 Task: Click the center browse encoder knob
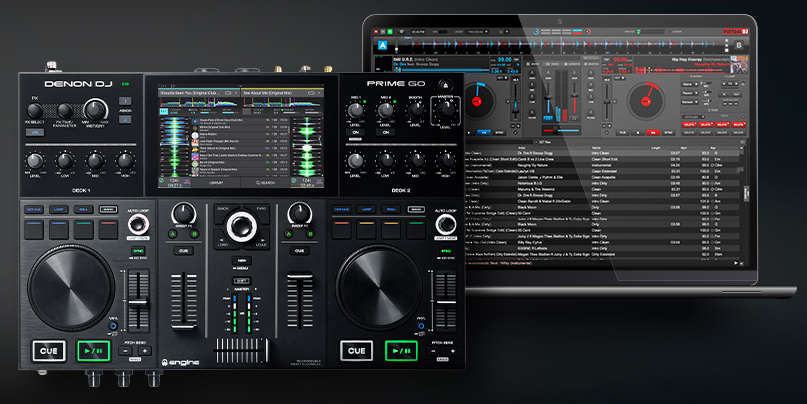(x=241, y=226)
